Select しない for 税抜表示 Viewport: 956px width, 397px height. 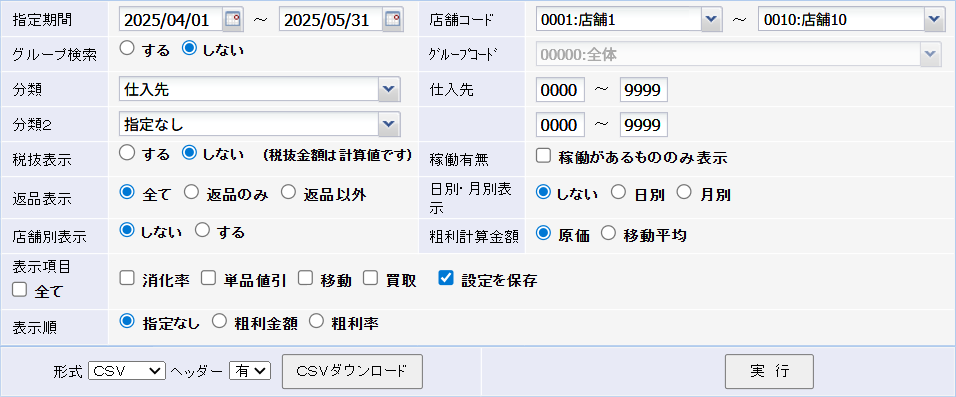pyautogui.click(x=190, y=153)
